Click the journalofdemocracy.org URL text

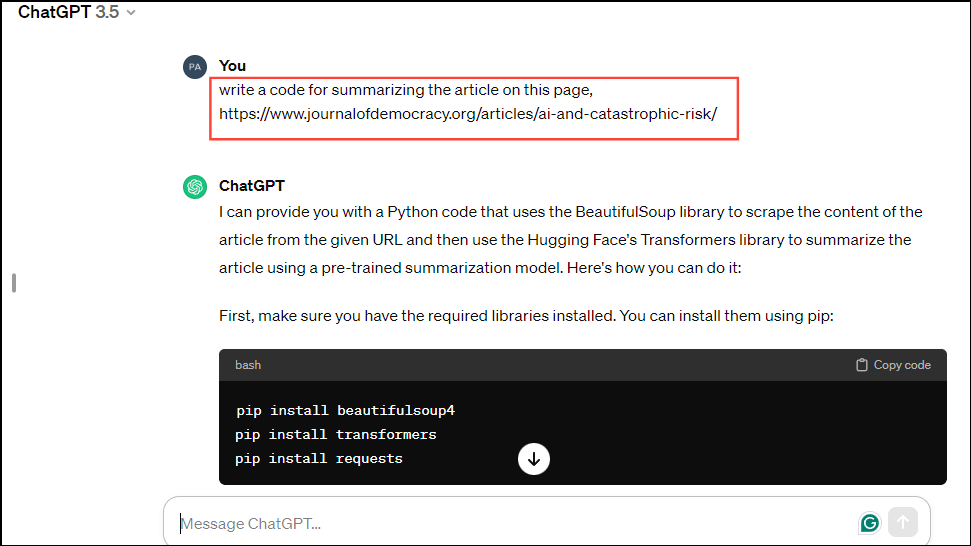click(468, 114)
